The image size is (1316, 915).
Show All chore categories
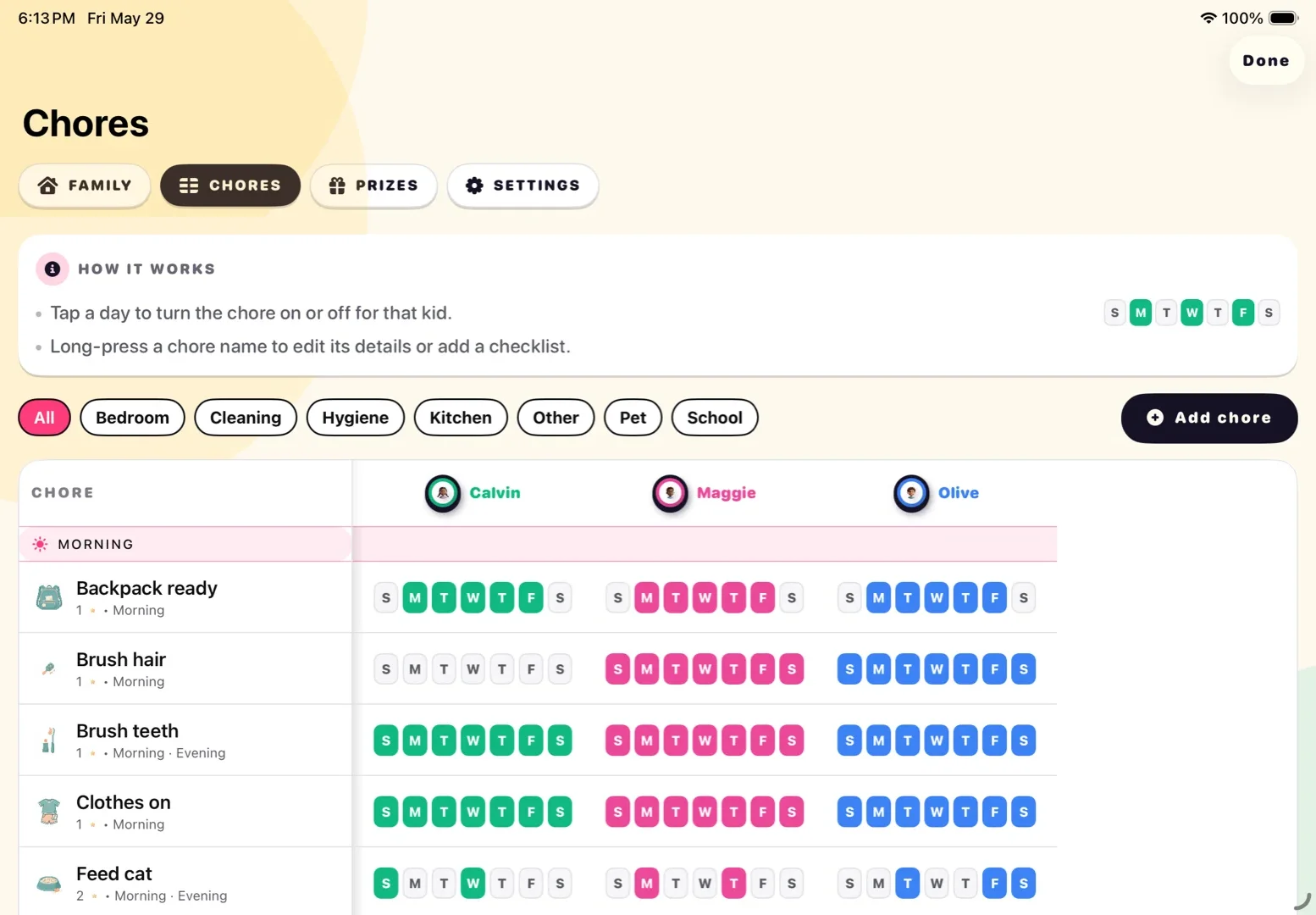pos(44,418)
